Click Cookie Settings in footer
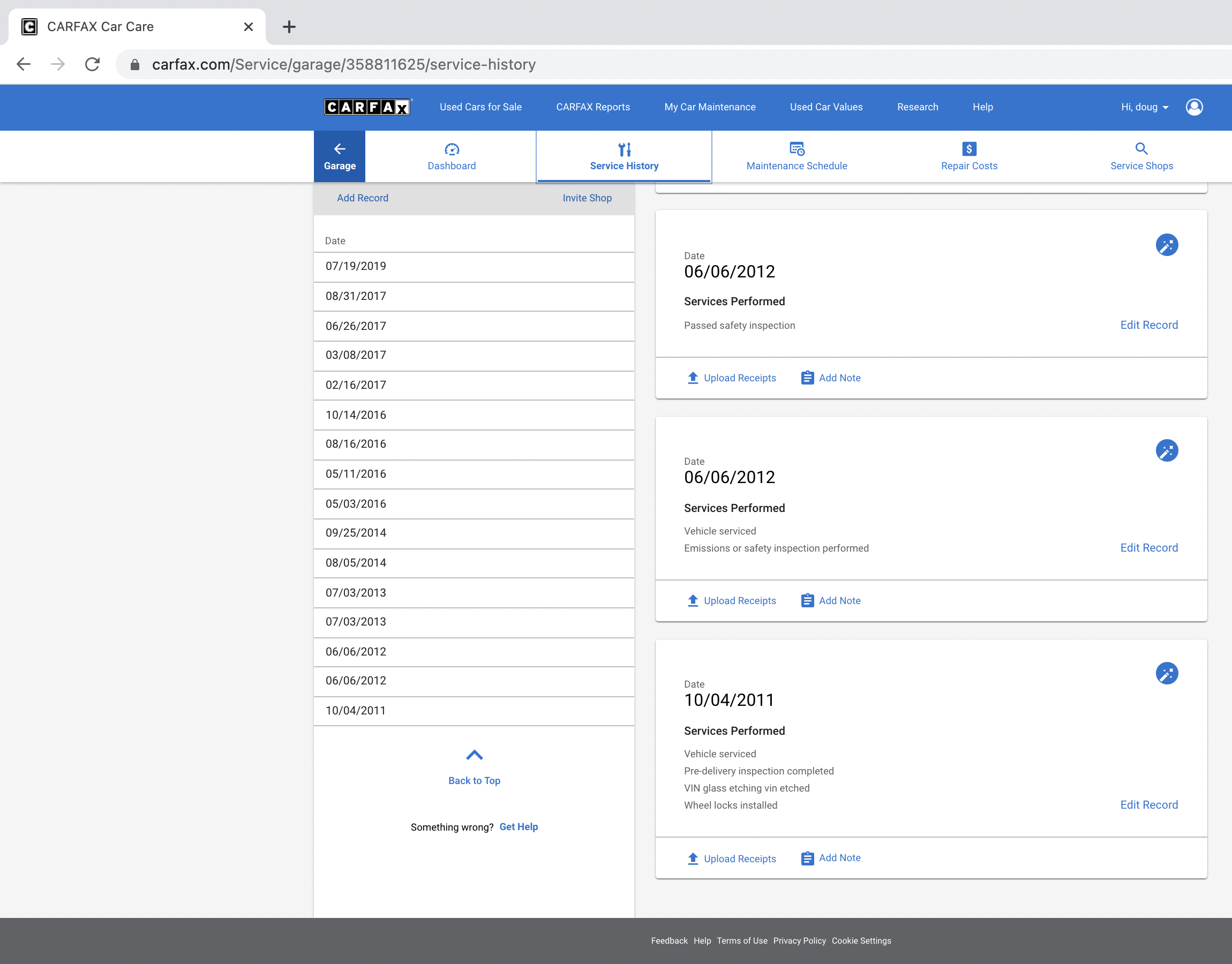Image resolution: width=1232 pixels, height=964 pixels. tap(861, 941)
